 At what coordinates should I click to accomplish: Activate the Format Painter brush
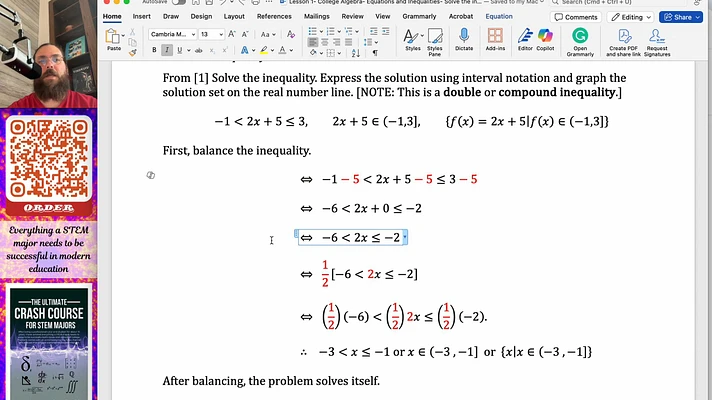[133, 53]
